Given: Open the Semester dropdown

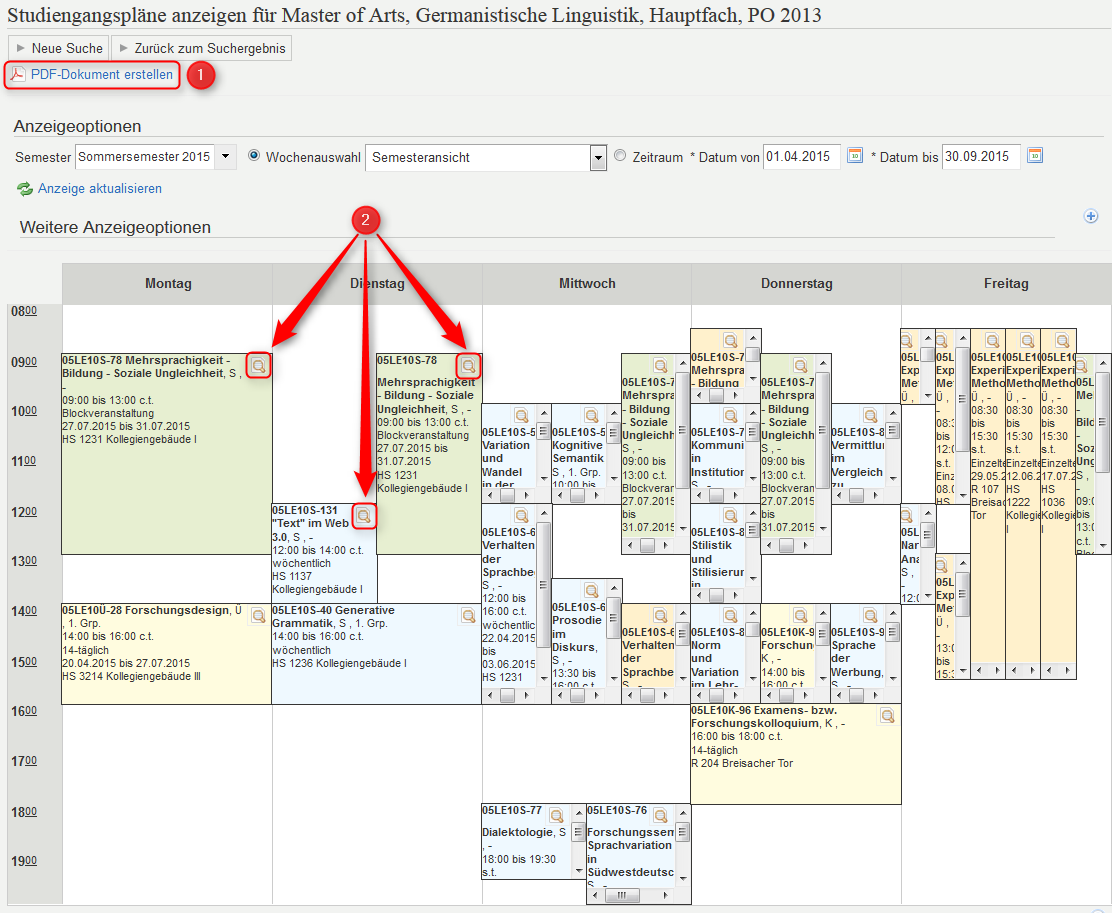Looking at the screenshot, I should coord(226,156).
